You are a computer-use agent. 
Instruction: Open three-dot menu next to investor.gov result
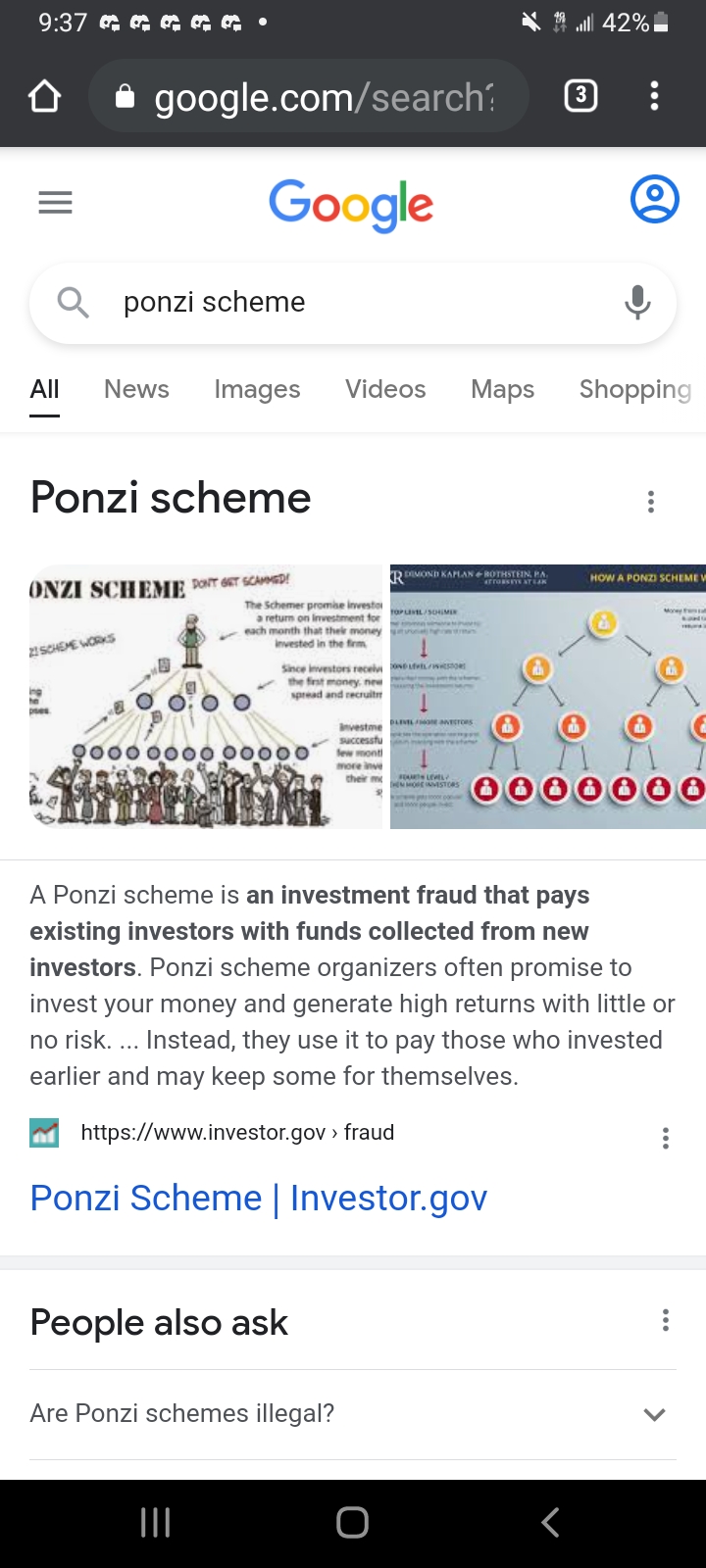pos(666,1137)
